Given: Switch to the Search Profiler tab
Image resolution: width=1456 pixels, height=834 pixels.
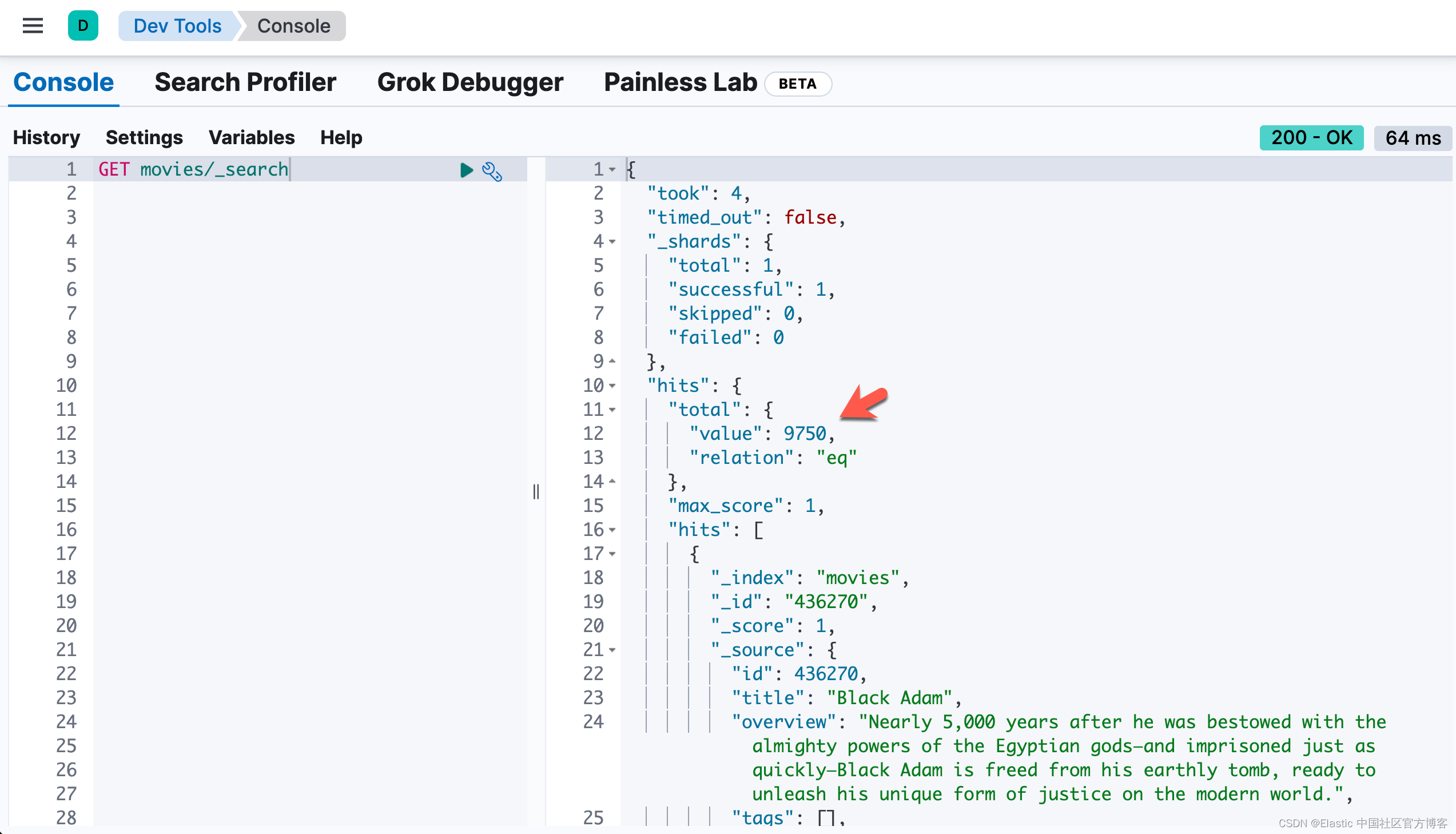Looking at the screenshot, I should coord(245,82).
